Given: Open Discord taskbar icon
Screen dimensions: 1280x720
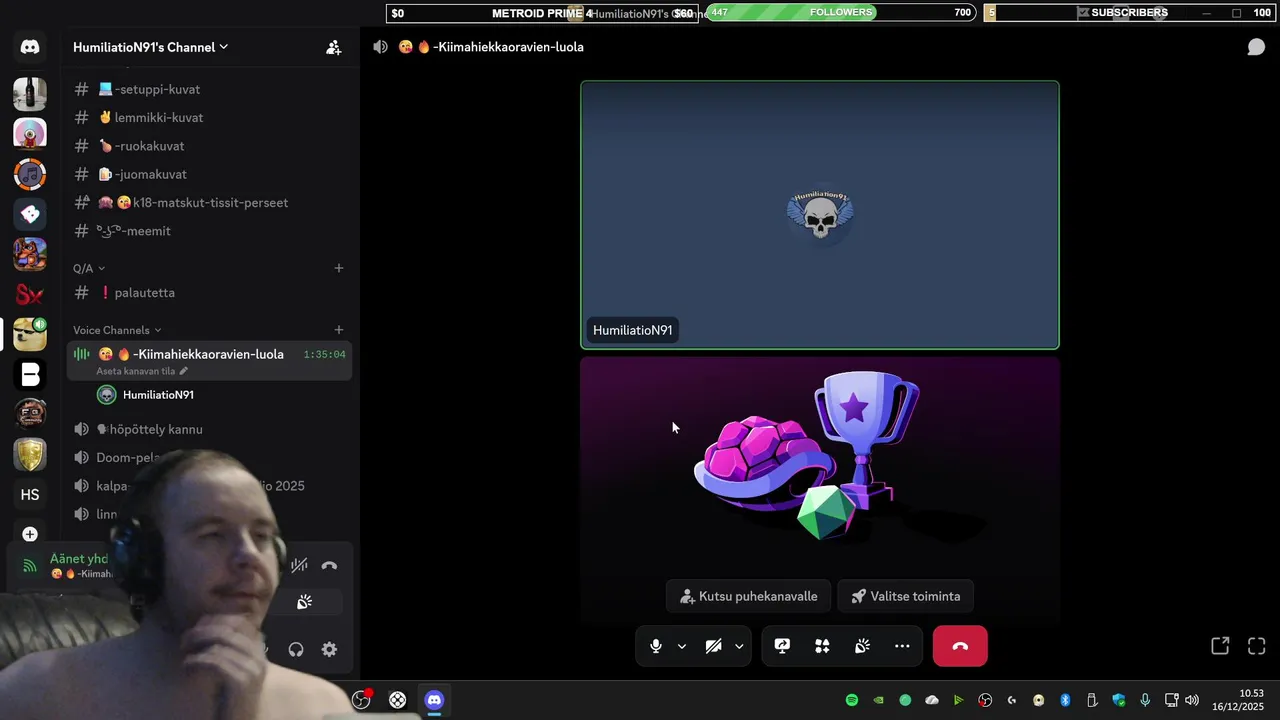Looking at the screenshot, I should [x=434, y=700].
